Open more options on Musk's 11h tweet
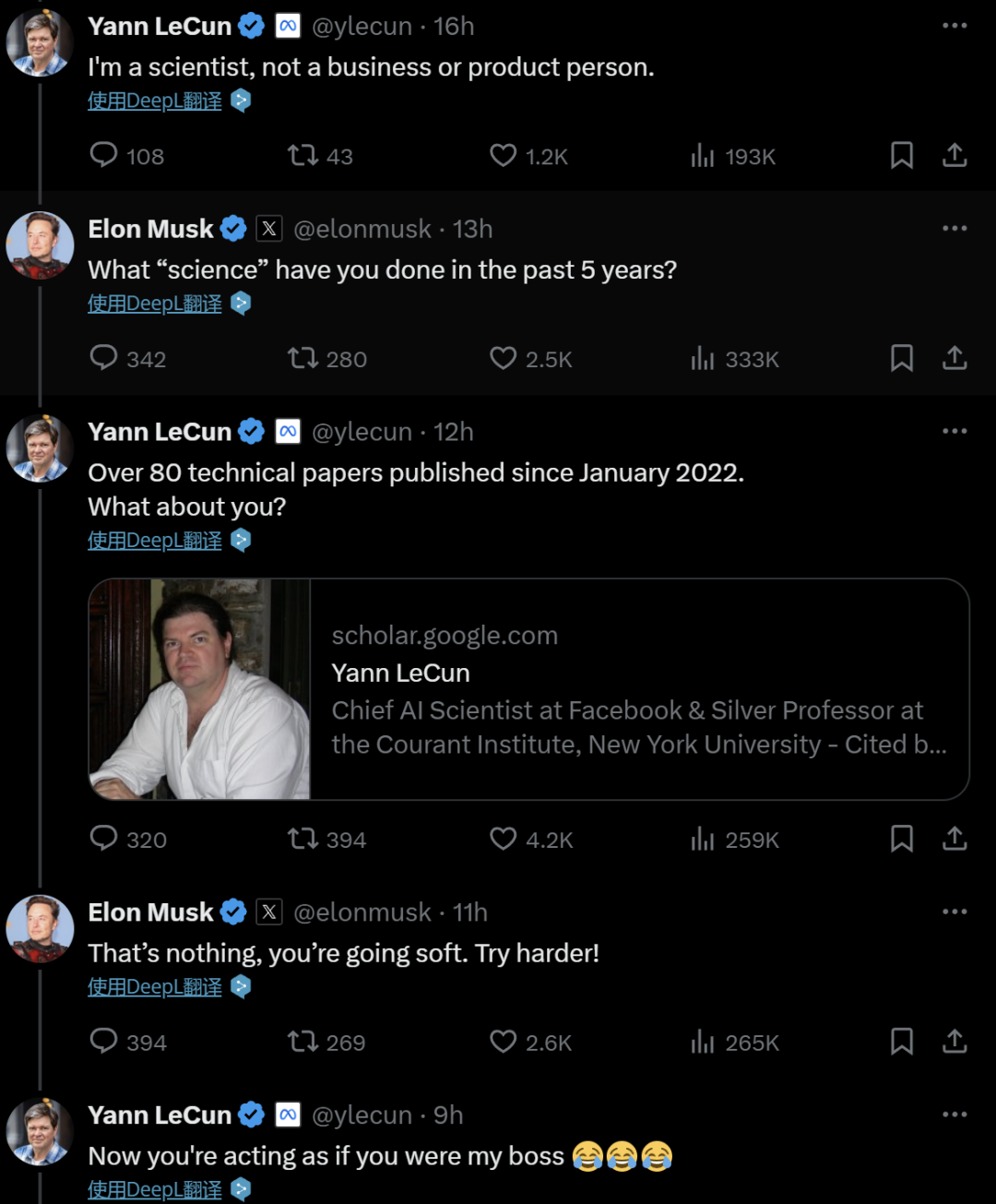This screenshot has height=1204, width=996. [x=954, y=912]
